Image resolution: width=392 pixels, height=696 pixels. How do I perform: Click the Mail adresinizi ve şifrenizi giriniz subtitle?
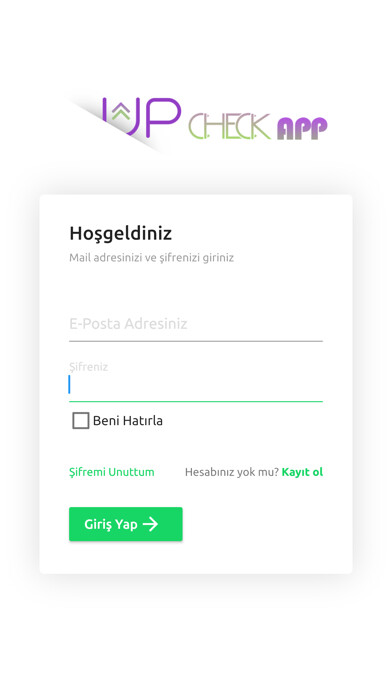(151, 257)
